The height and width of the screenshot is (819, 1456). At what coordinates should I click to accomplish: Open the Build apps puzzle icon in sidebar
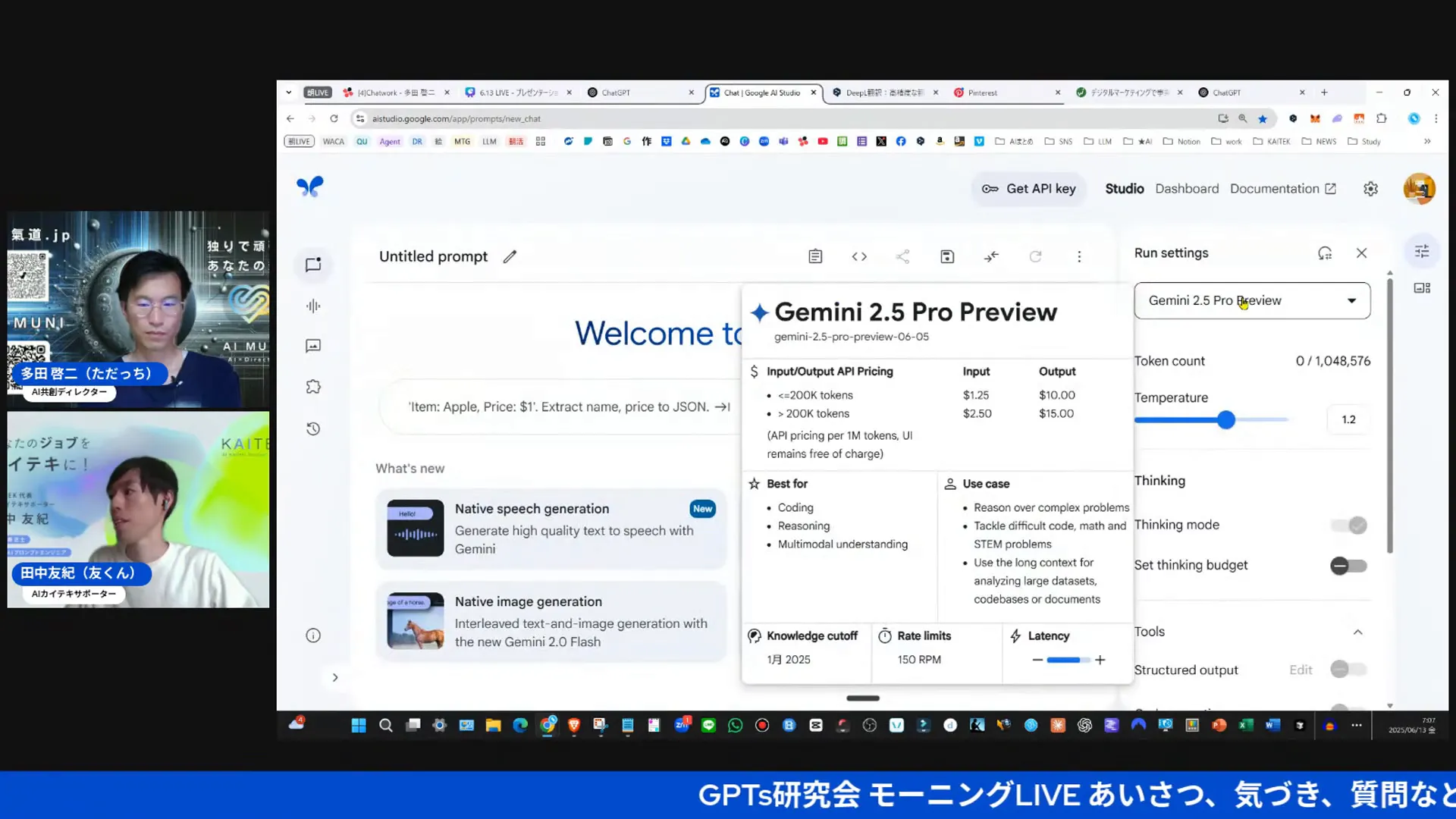[313, 387]
